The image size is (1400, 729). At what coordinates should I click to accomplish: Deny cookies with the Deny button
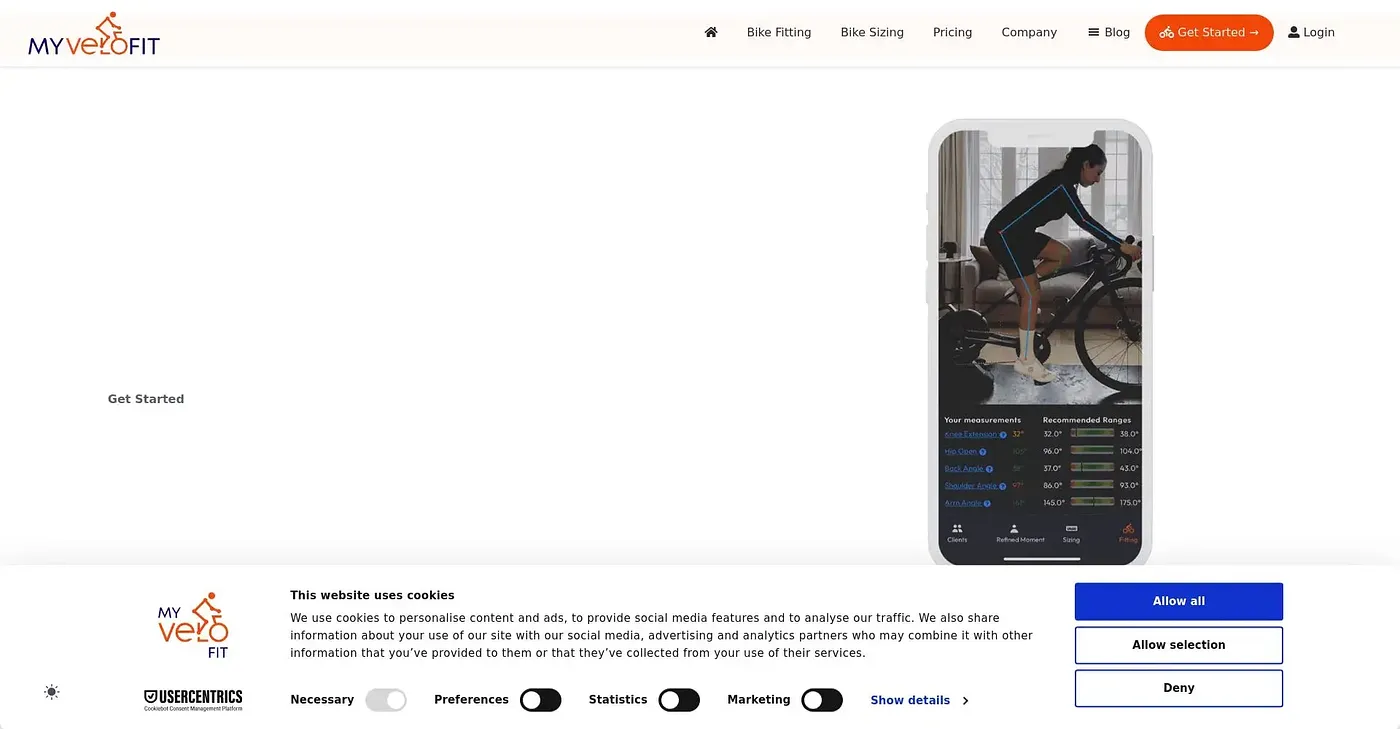coord(1179,688)
